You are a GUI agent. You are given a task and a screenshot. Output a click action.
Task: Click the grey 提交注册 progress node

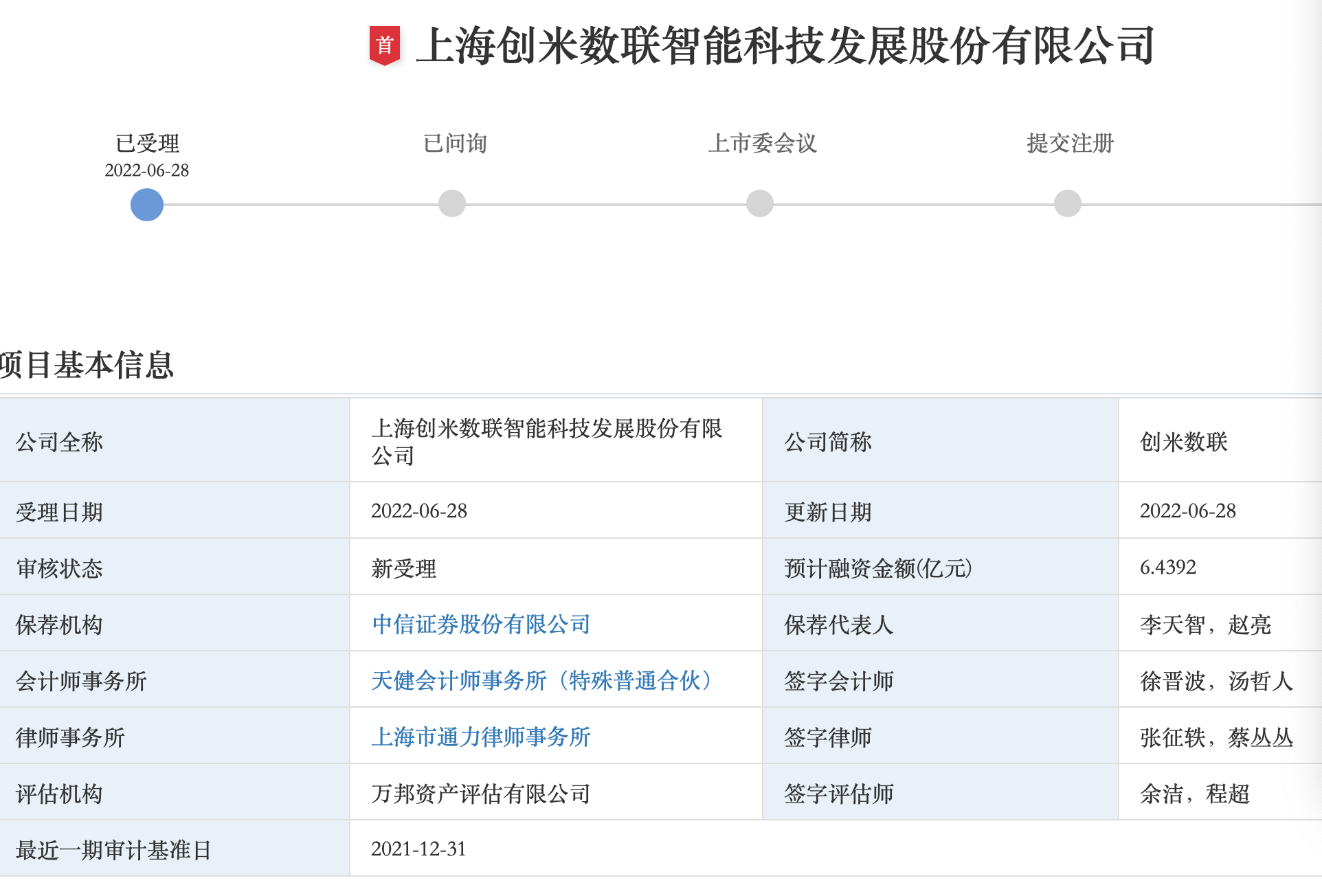[1068, 203]
